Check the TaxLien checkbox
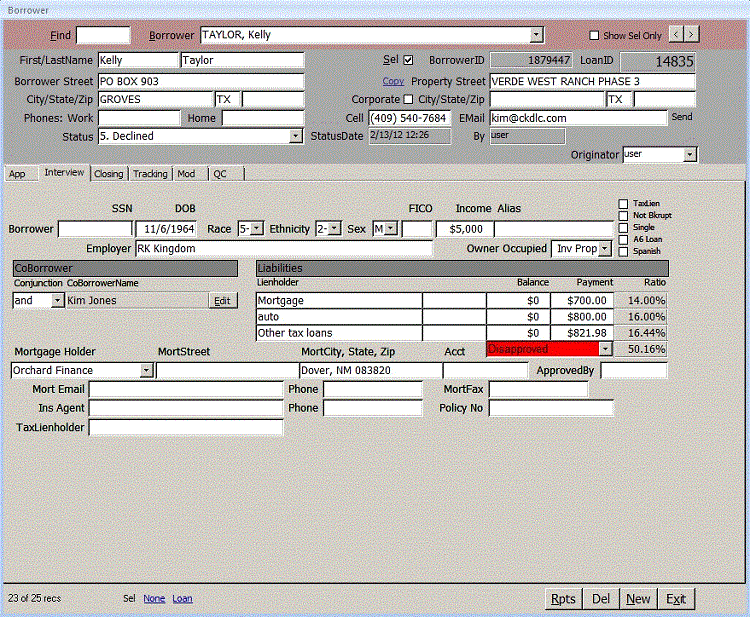 pyautogui.click(x=623, y=203)
